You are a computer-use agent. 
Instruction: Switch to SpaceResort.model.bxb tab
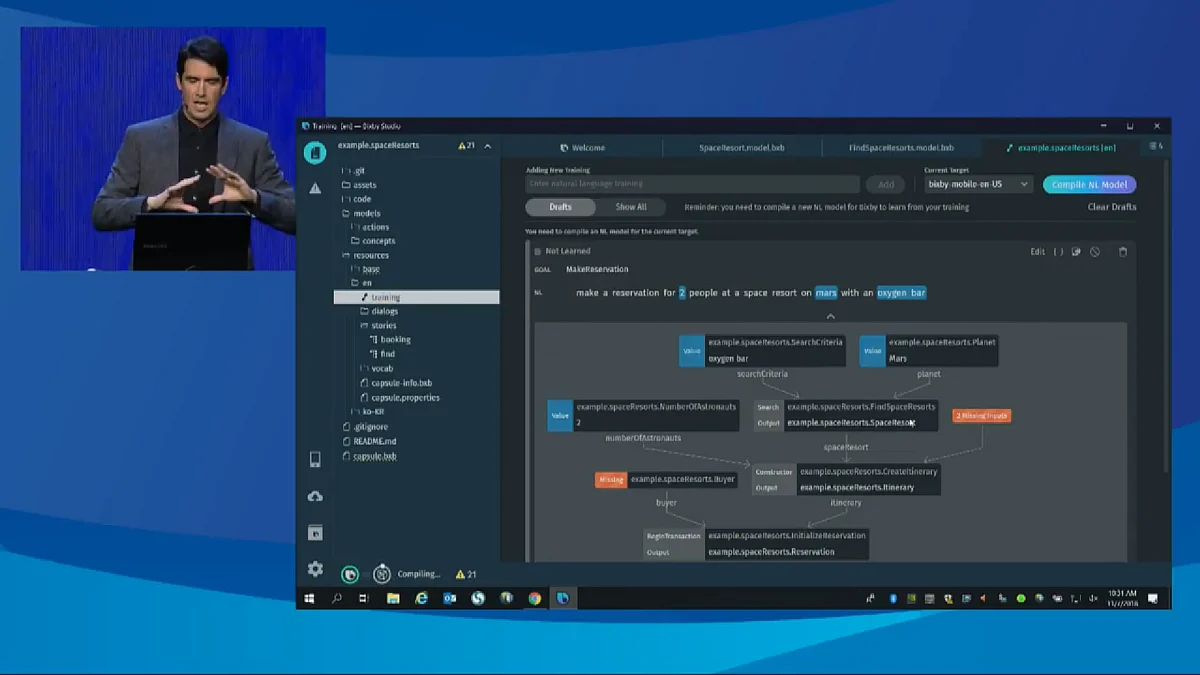[x=742, y=147]
